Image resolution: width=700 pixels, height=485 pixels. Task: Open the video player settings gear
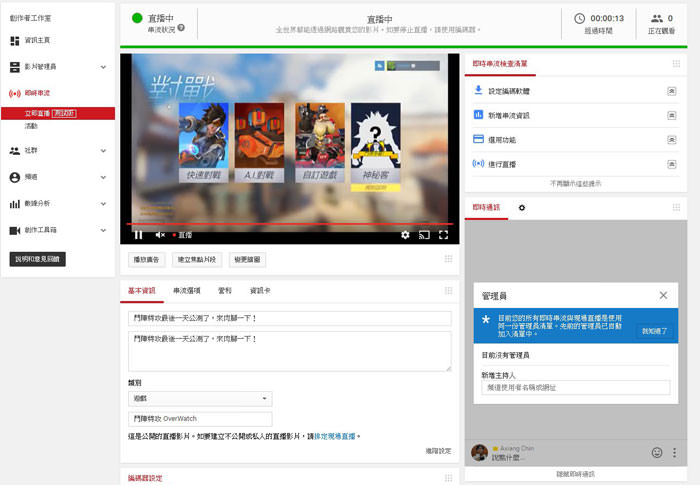[405, 234]
